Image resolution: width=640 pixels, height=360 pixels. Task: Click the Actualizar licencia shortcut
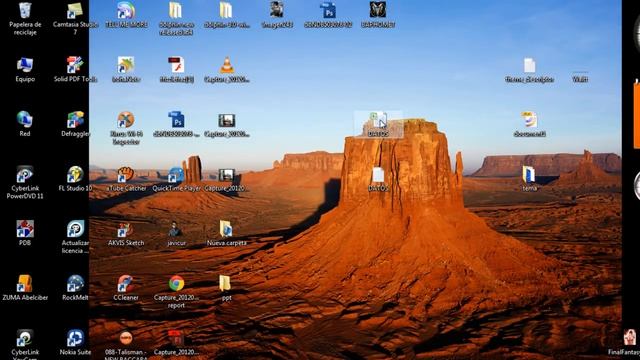75,229
